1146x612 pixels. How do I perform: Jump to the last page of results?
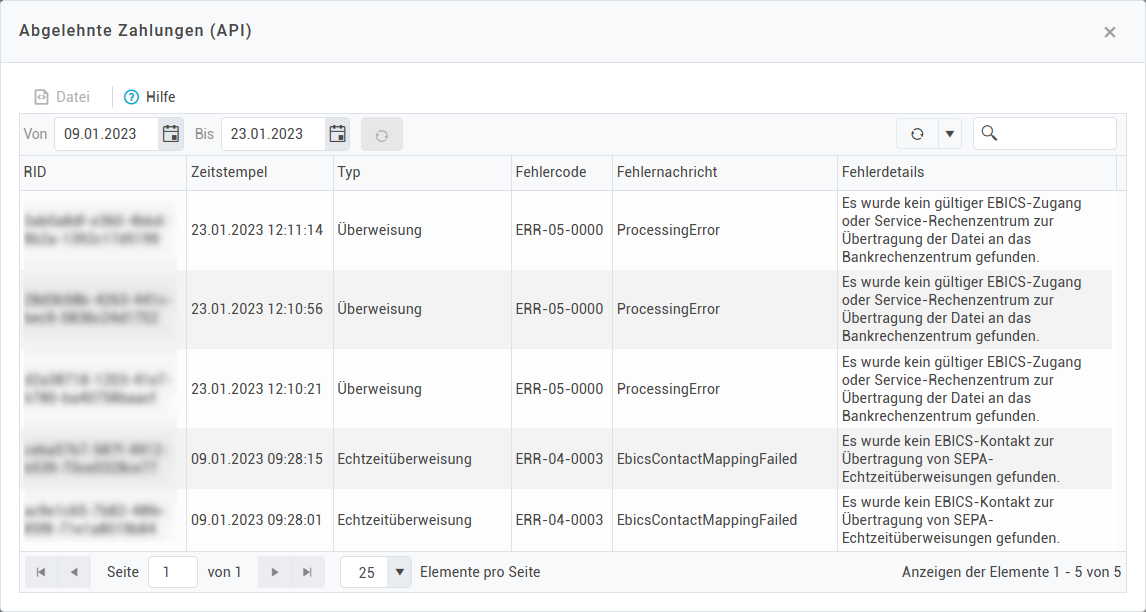click(x=307, y=572)
